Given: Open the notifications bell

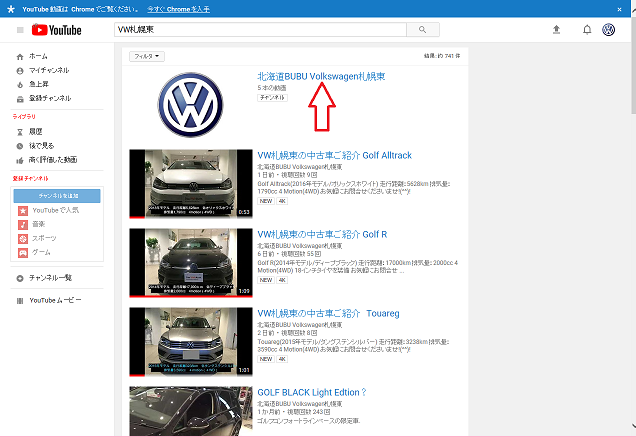Looking at the screenshot, I should click(x=587, y=30).
